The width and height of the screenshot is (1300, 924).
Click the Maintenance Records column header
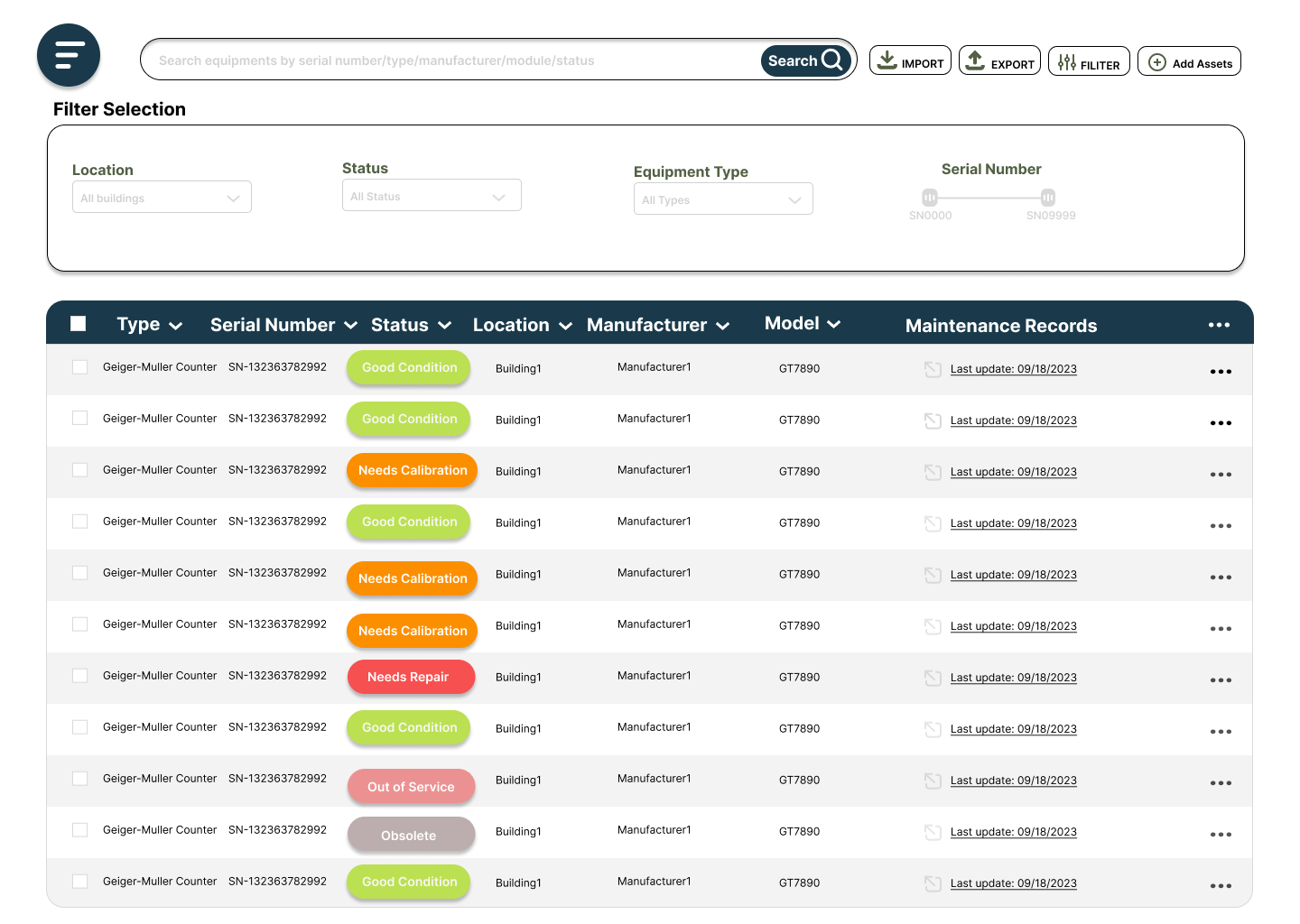coord(1001,326)
